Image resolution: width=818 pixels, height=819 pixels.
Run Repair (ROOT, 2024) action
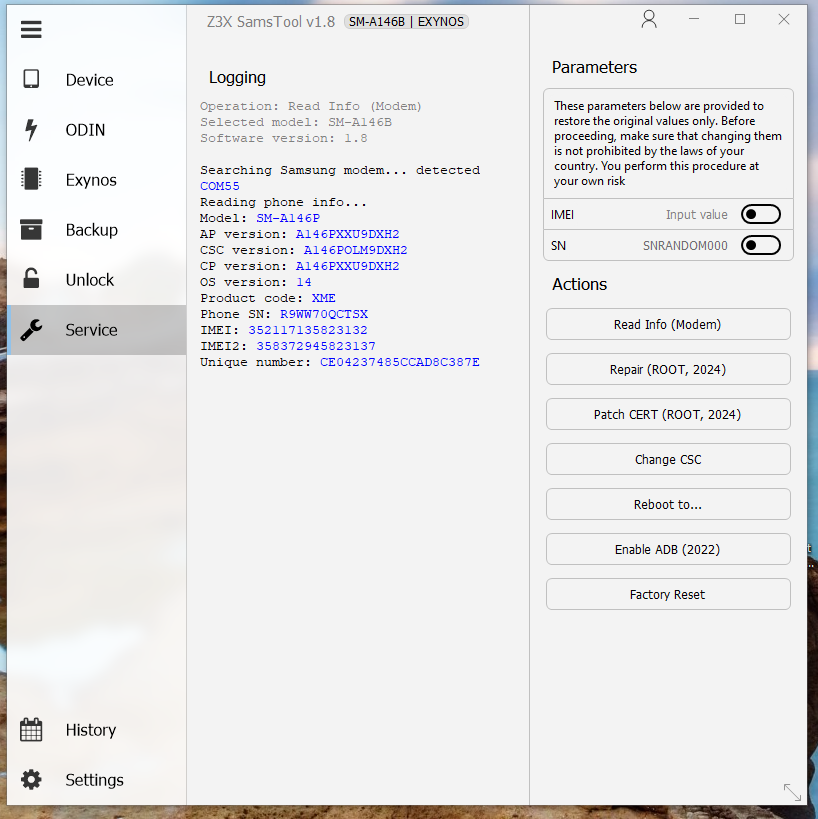click(x=668, y=369)
